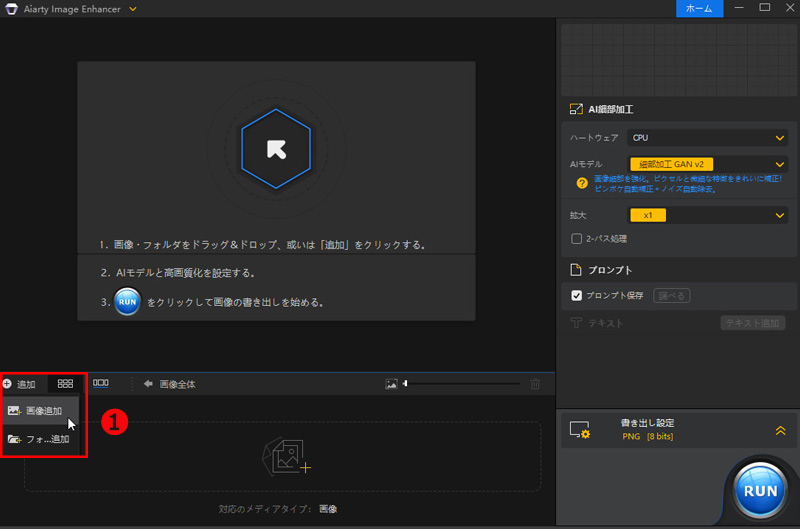
Task: Click the large blue RUN button
Action: click(x=760, y=490)
